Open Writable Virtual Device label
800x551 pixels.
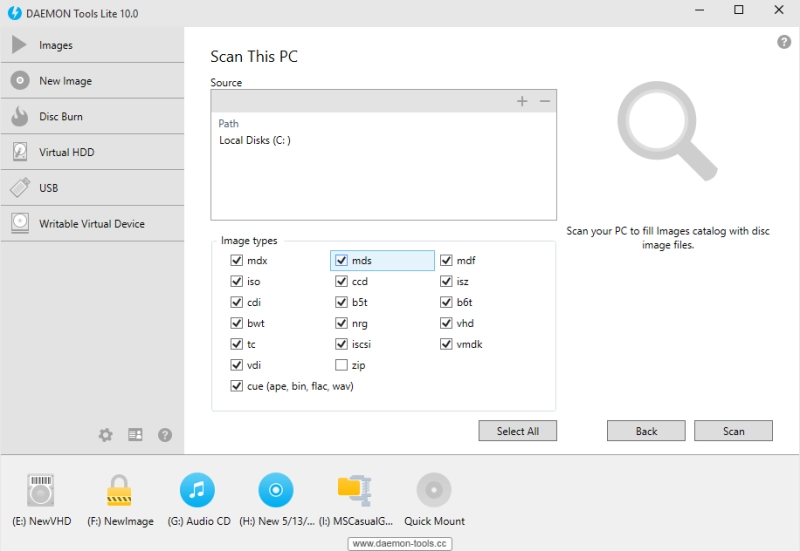pyautogui.click(x=92, y=223)
